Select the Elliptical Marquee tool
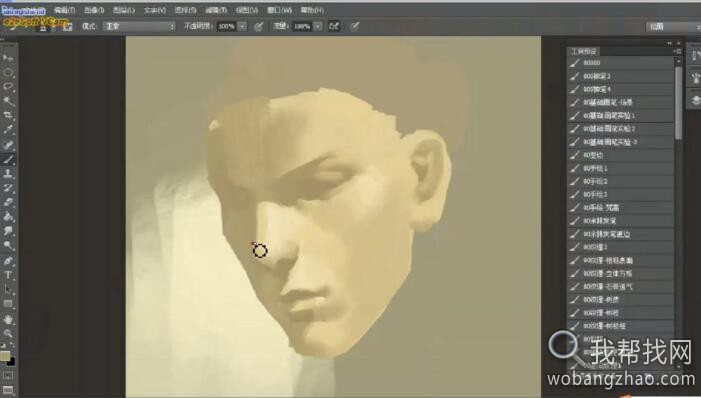Screen dimensions: 701x398 point(8,72)
